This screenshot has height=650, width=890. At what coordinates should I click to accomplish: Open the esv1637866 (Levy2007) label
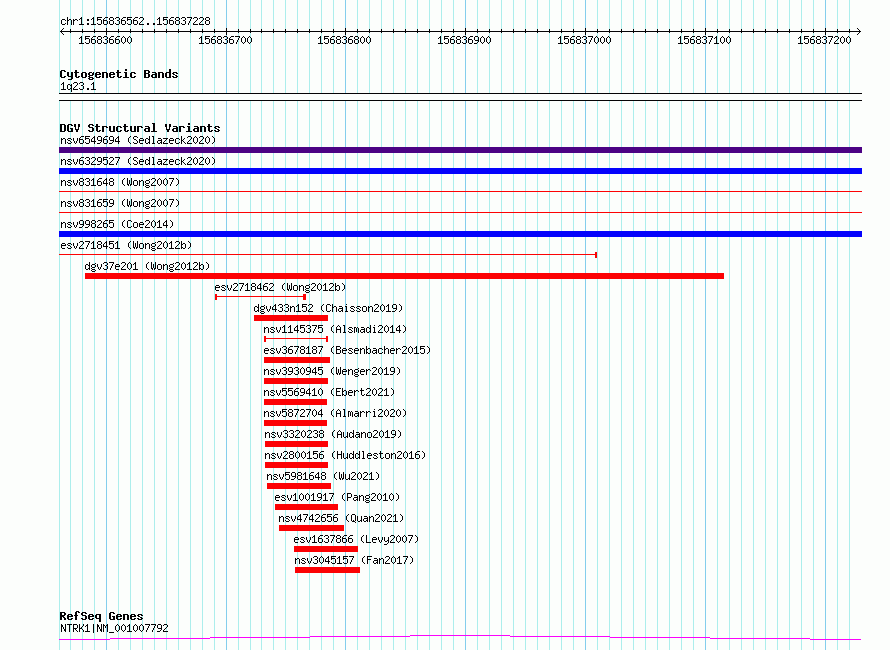(356, 539)
